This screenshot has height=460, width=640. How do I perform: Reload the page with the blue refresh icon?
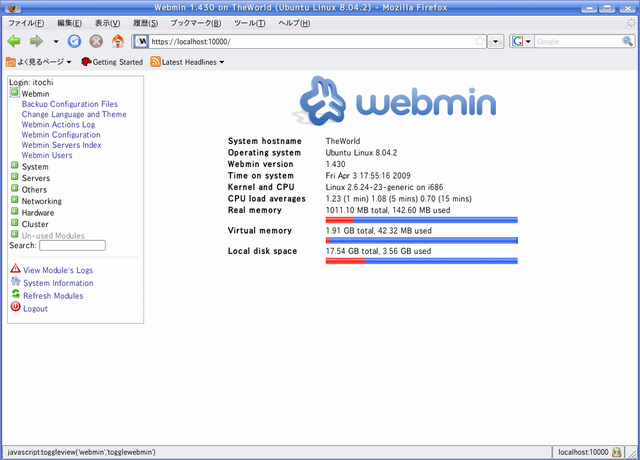coord(74,41)
